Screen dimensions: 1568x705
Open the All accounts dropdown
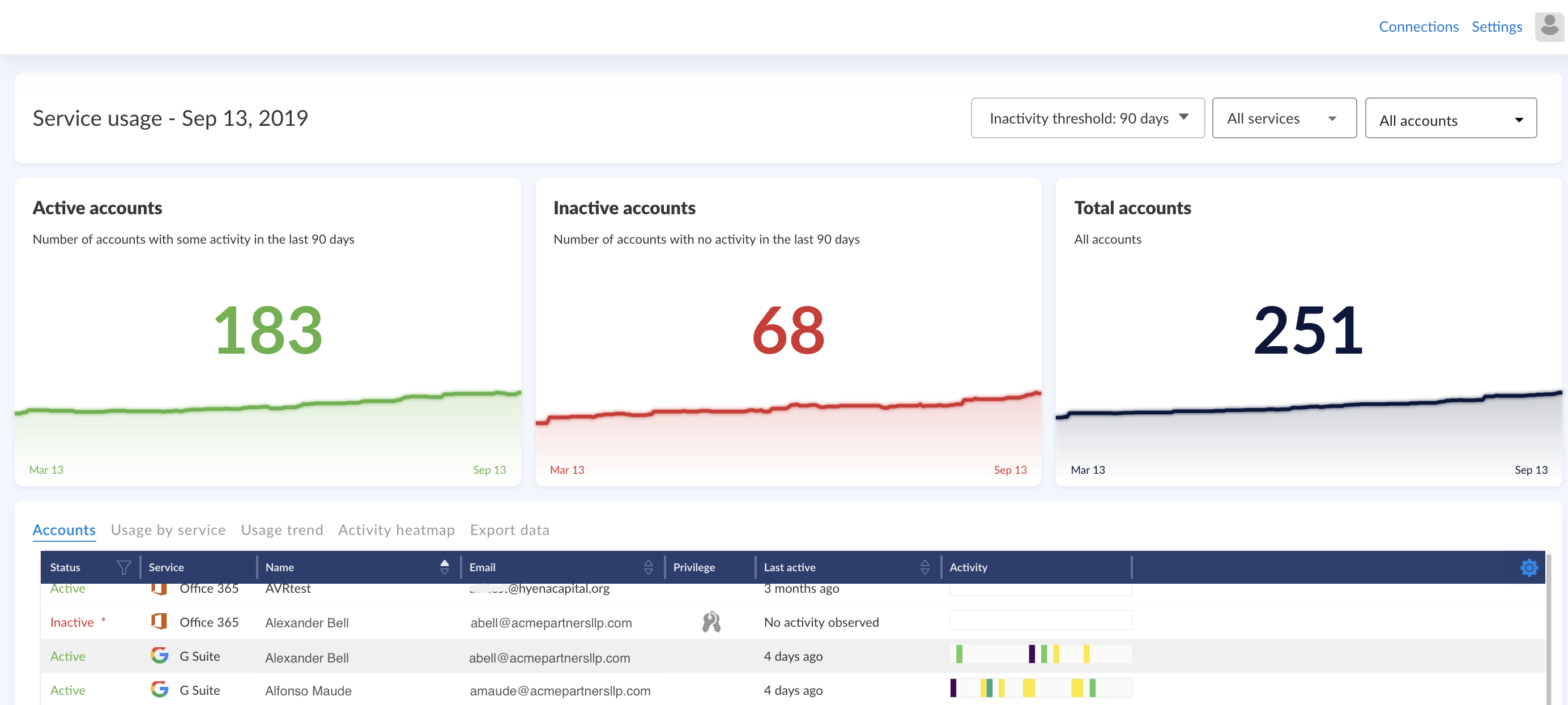pyautogui.click(x=1450, y=120)
